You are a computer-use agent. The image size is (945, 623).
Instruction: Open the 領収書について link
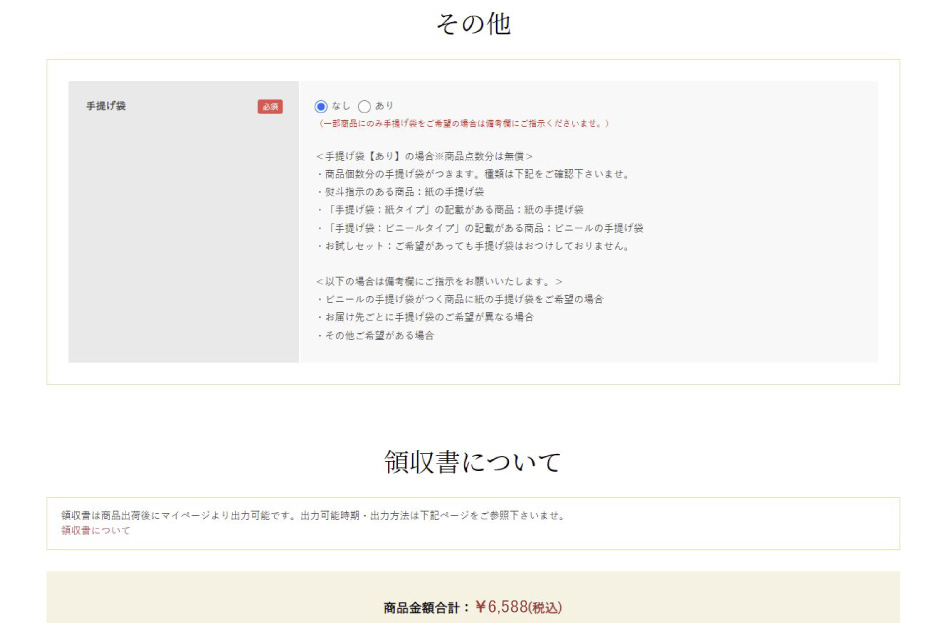[x=96, y=531]
